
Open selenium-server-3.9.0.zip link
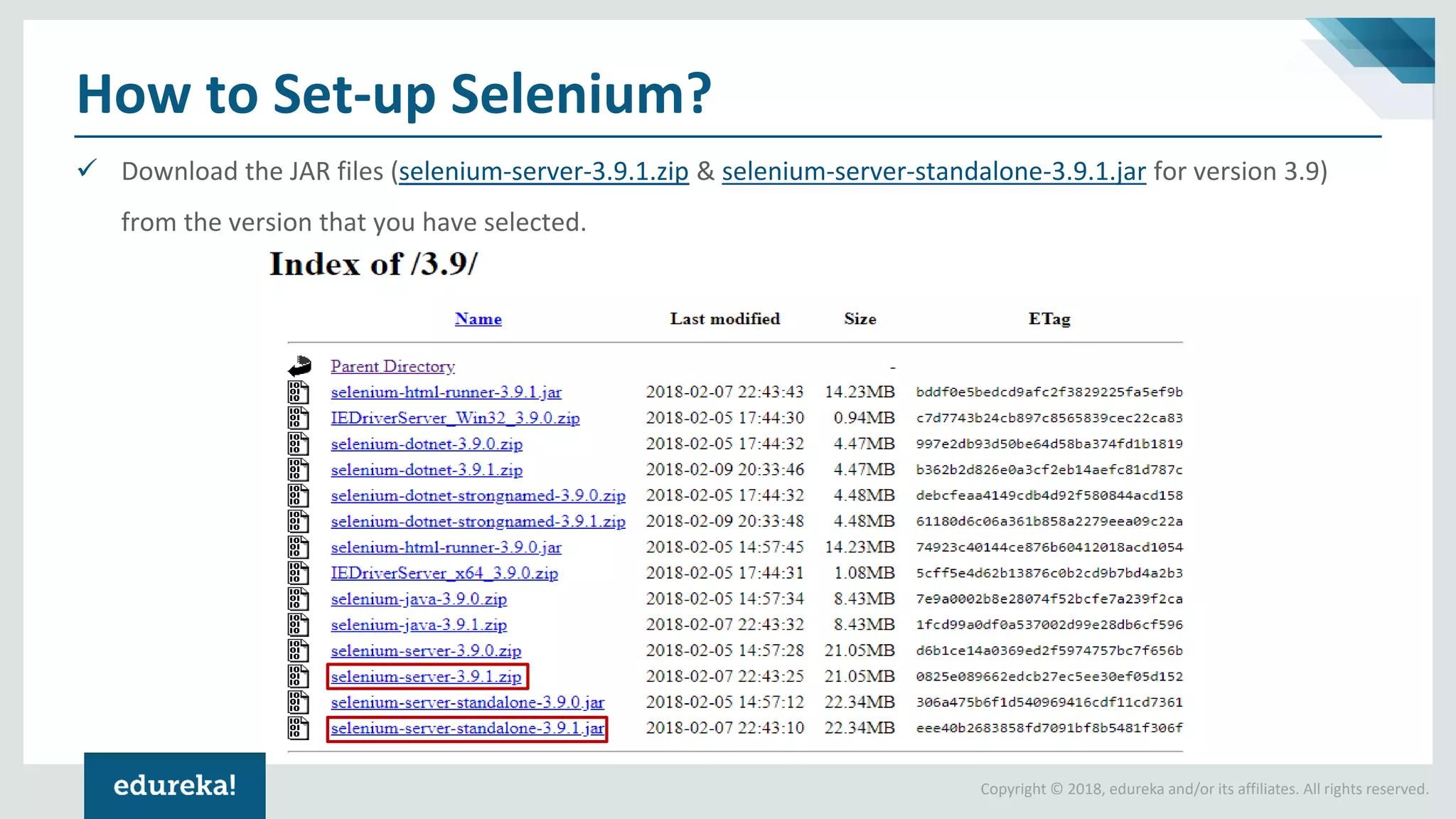click(x=426, y=651)
